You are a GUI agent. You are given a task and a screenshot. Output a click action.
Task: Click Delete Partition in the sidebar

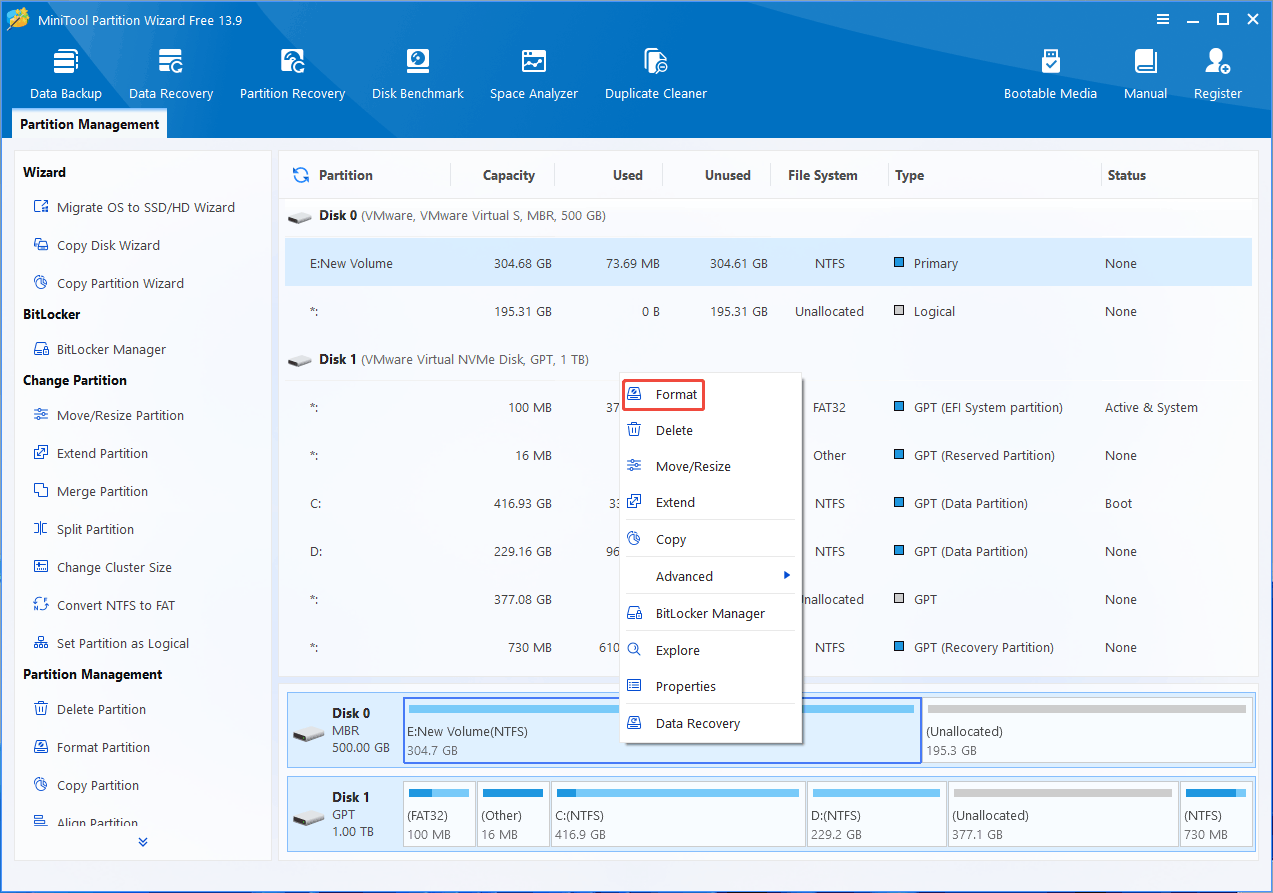tap(90, 709)
